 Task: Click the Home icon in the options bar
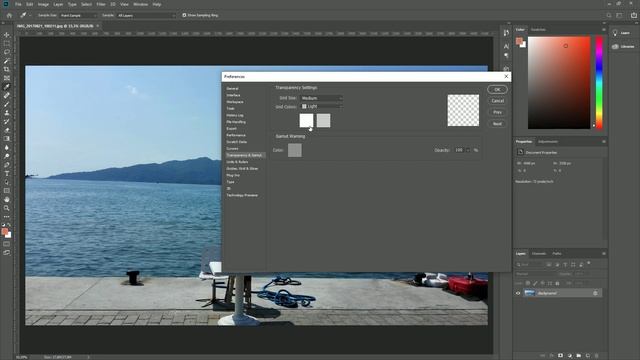(9, 15)
